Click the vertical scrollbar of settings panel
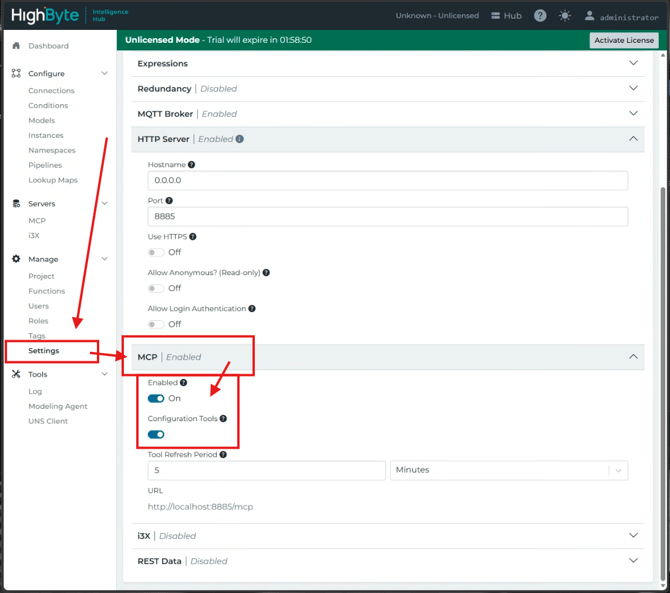The width and height of the screenshot is (670, 593). click(x=663, y=383)
